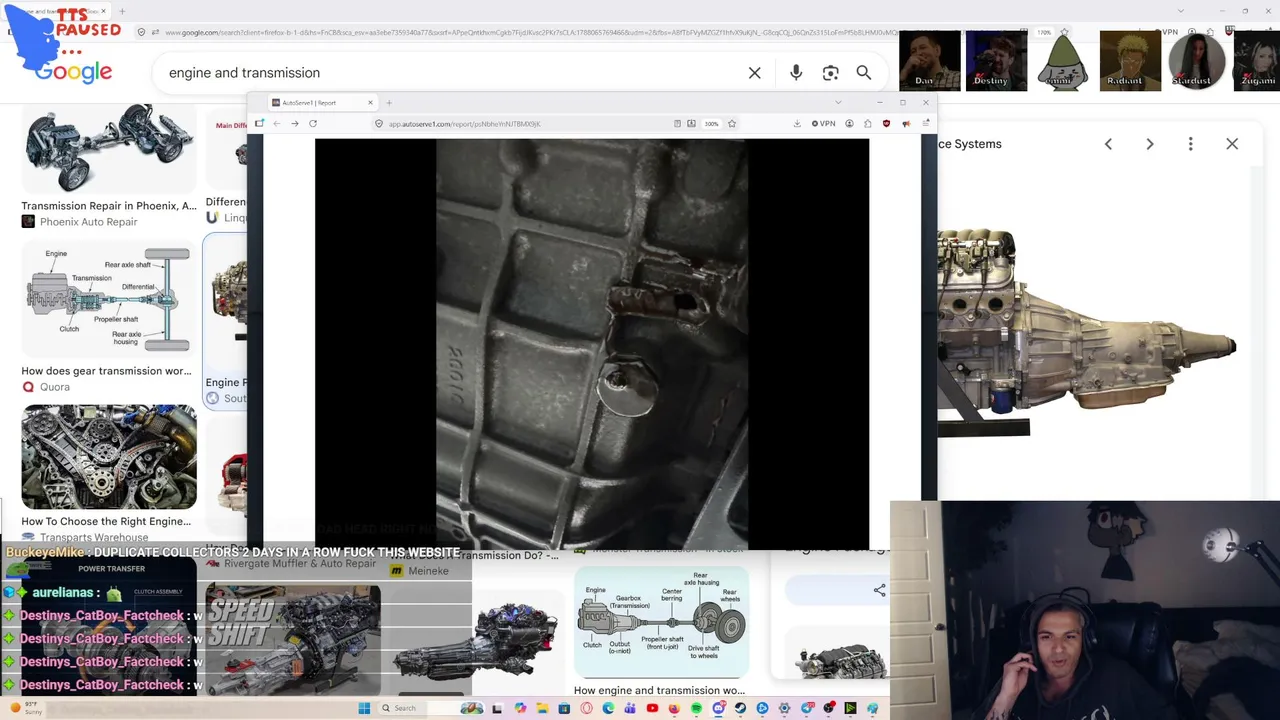
Task: Open the zoom level indicator in AutoServe1 address bar
Action: coord(711,124)
